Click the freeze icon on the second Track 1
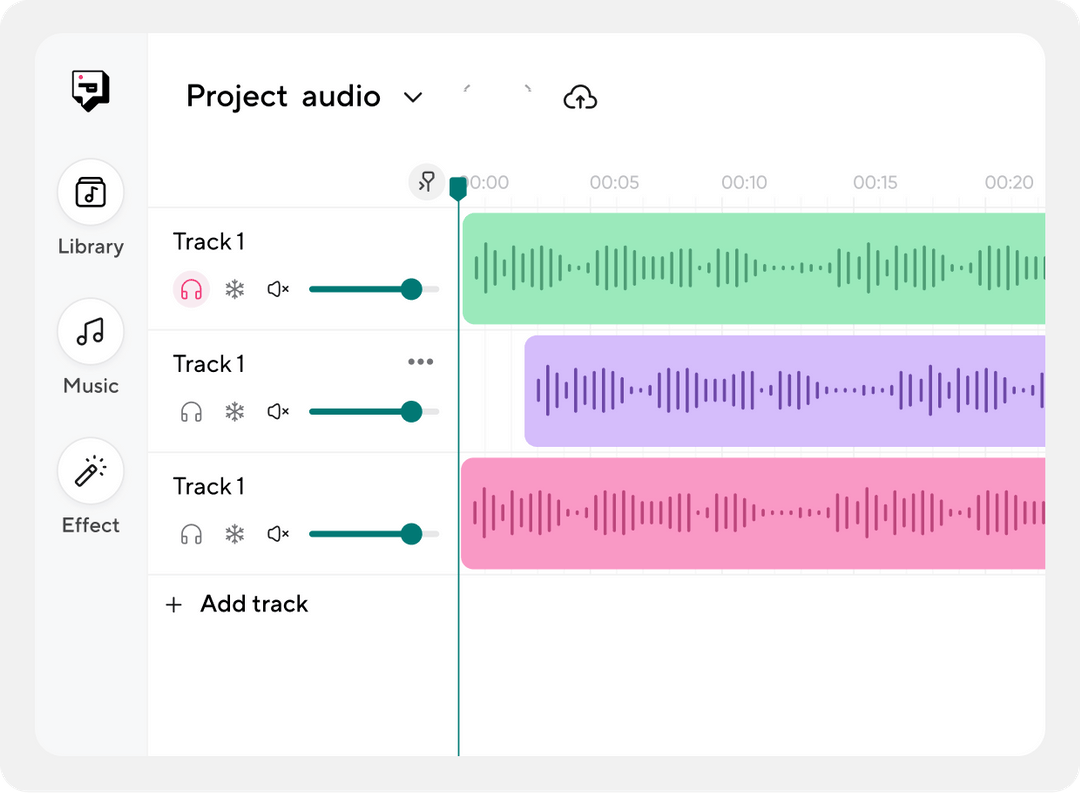 coord(235,411)
